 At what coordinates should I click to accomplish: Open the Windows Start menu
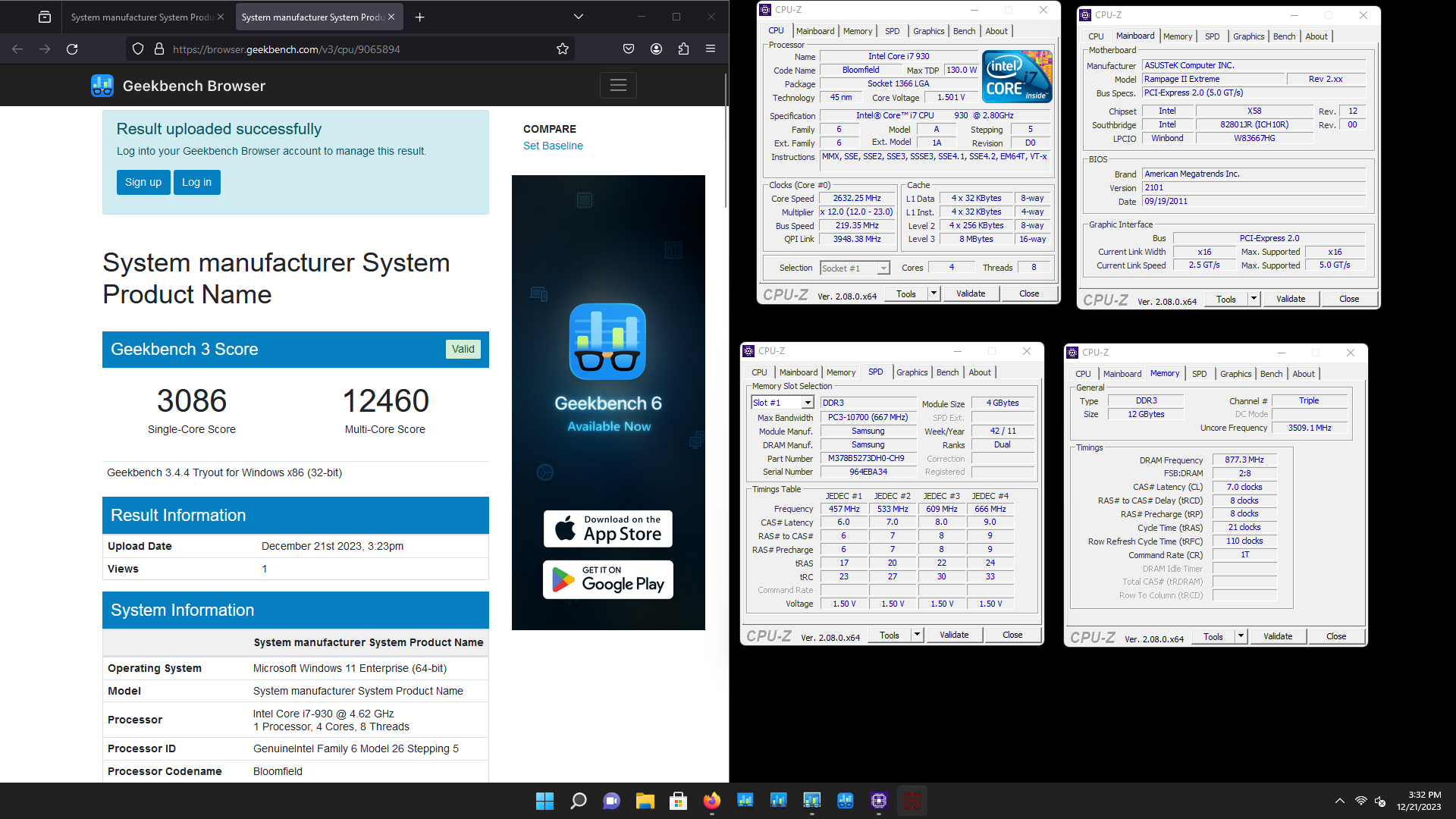coord(544,801)
